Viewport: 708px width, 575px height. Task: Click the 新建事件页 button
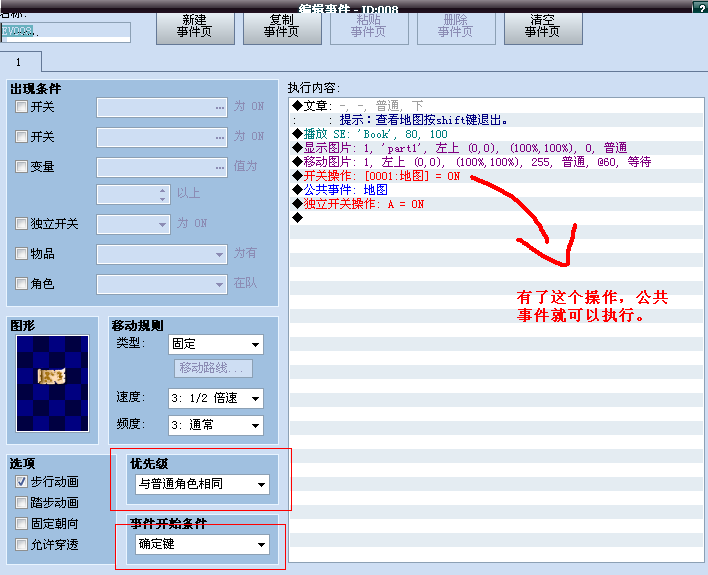tap(195, 28)
